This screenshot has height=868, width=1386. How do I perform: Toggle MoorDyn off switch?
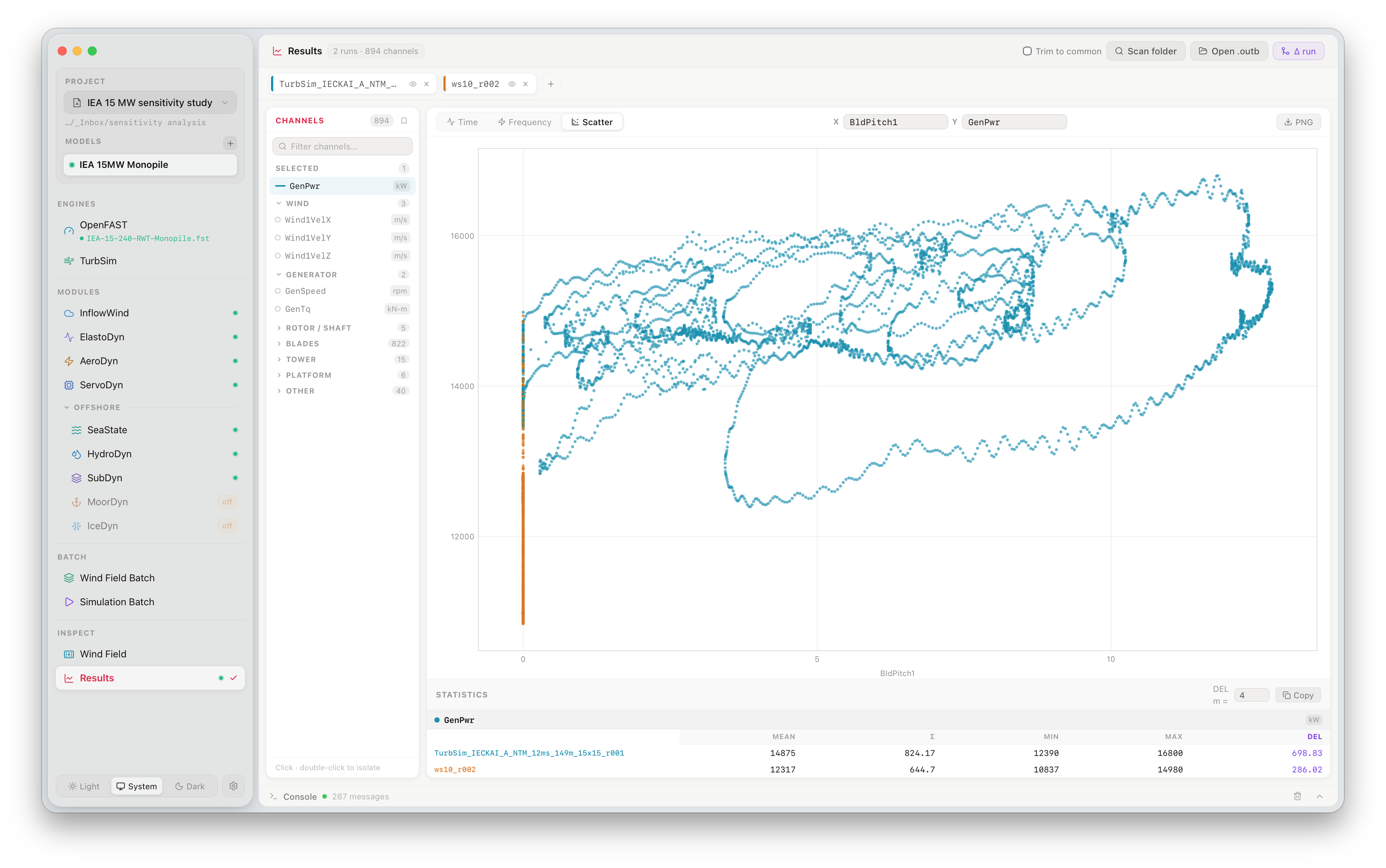(227, 502)
